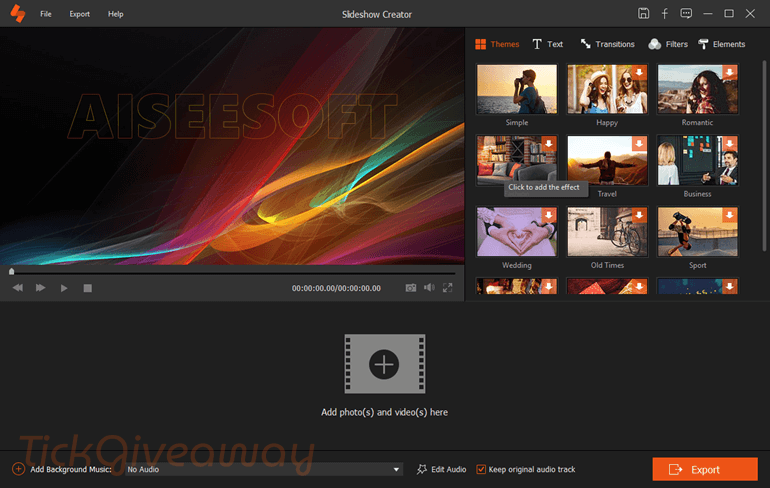Toggle Keep original audio track checkbox
This screenshot has width=770, height=488.
click(x=481, y=469)
